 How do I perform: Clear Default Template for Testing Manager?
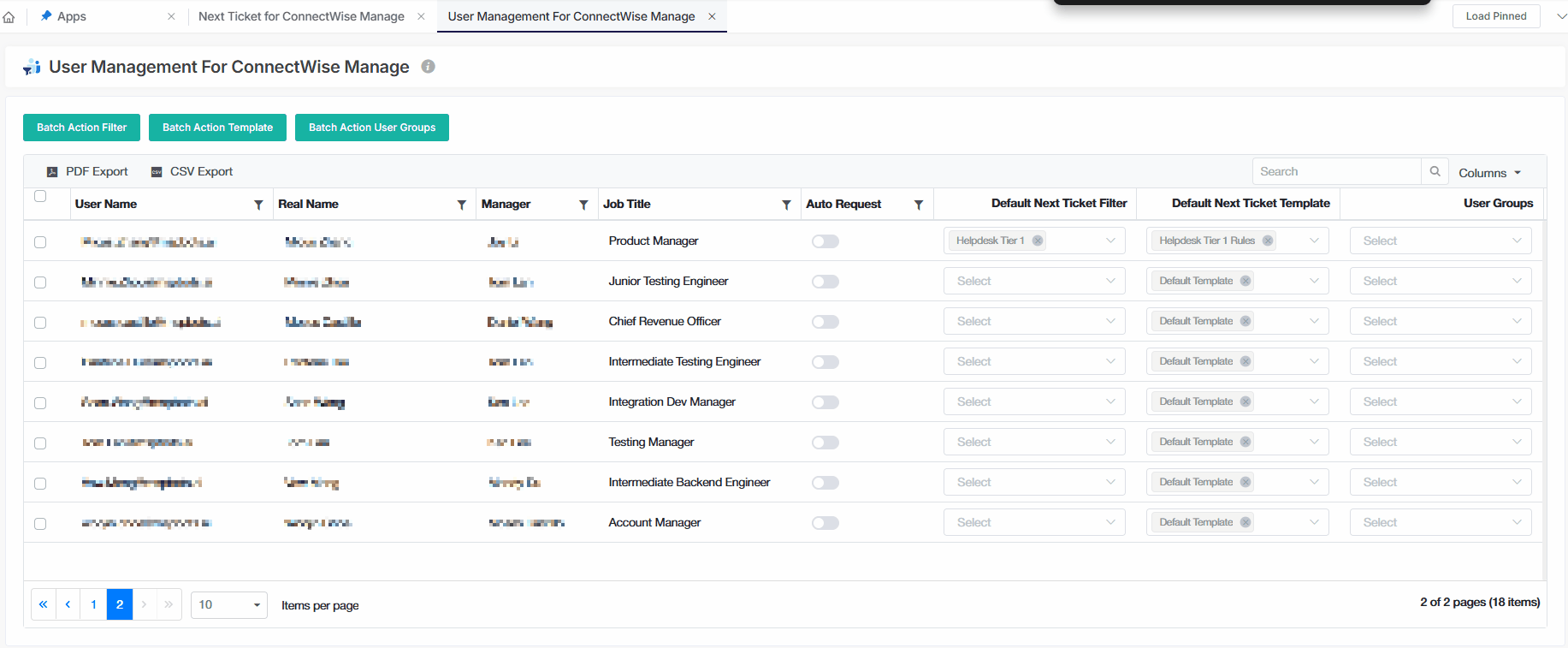click(x=1246, y=442)
